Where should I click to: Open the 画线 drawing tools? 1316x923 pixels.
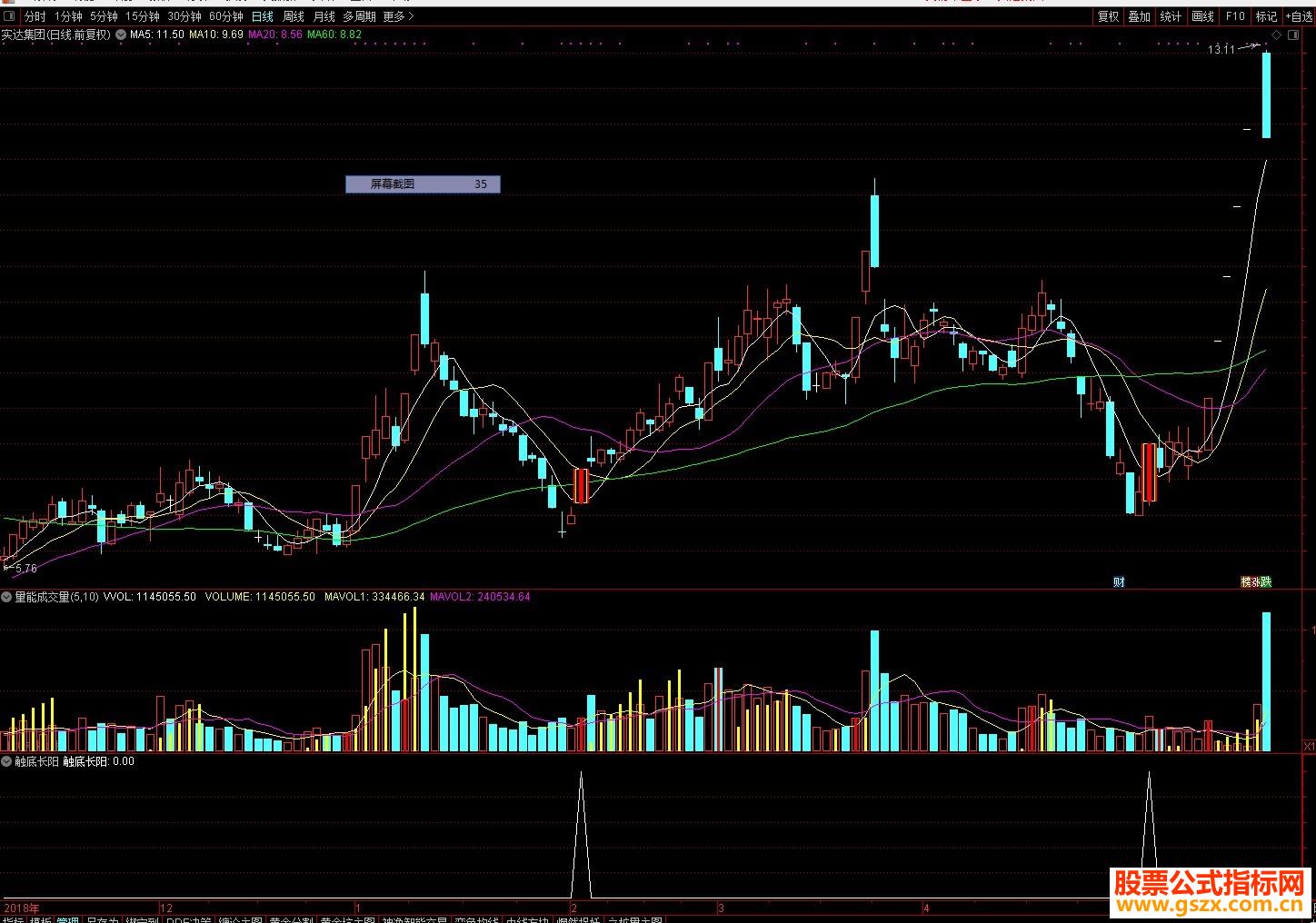pos(1202,16)
